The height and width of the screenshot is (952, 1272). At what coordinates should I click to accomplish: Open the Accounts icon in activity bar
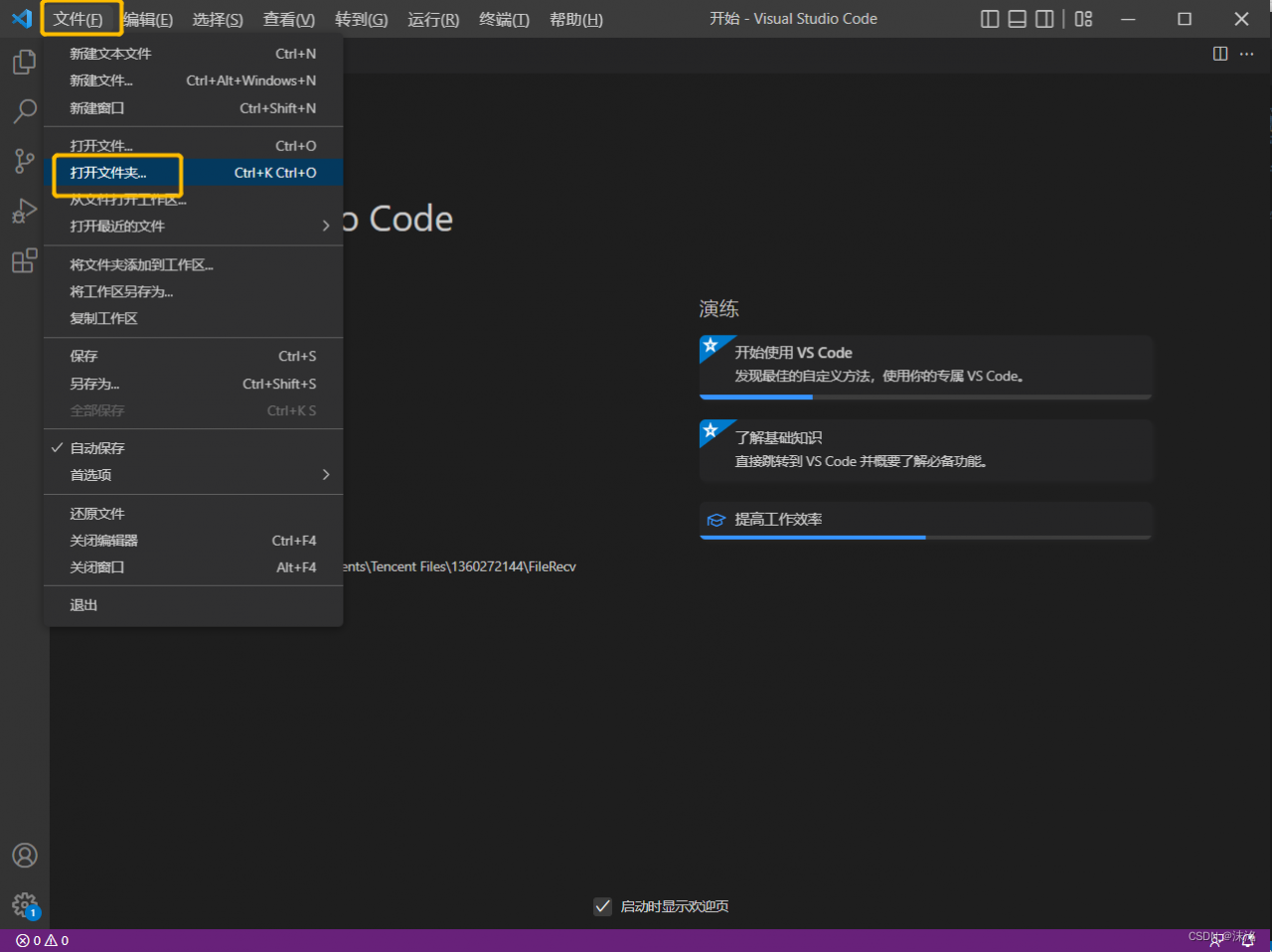click(x=25, y=856)
